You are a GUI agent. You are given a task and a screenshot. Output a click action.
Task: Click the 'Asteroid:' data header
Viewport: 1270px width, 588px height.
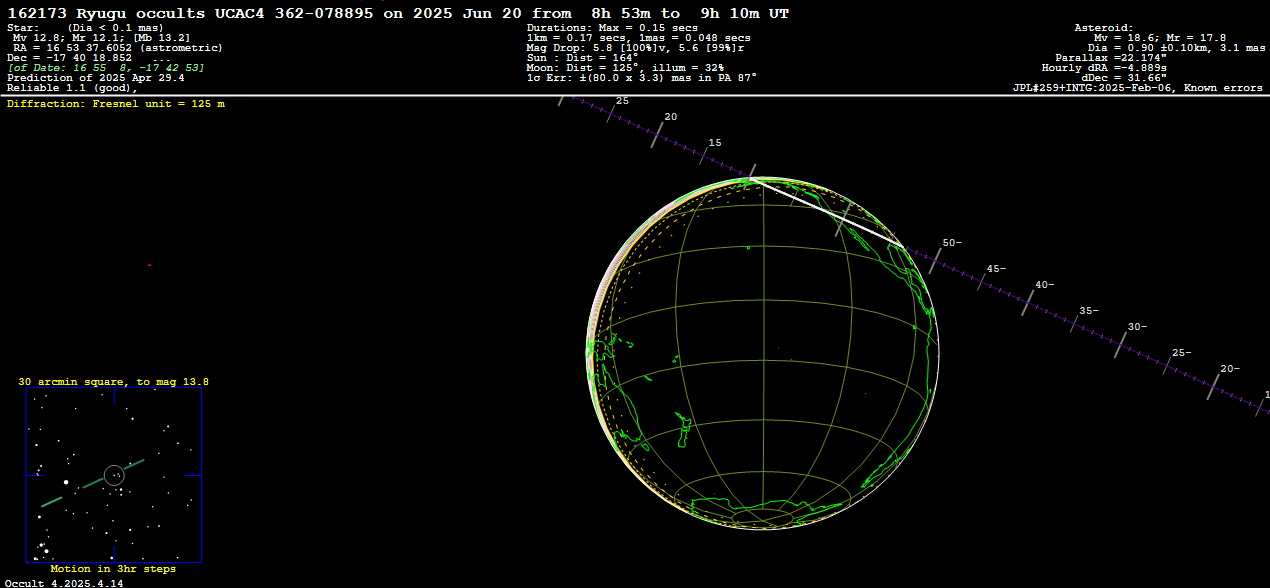pos(1103,28)
